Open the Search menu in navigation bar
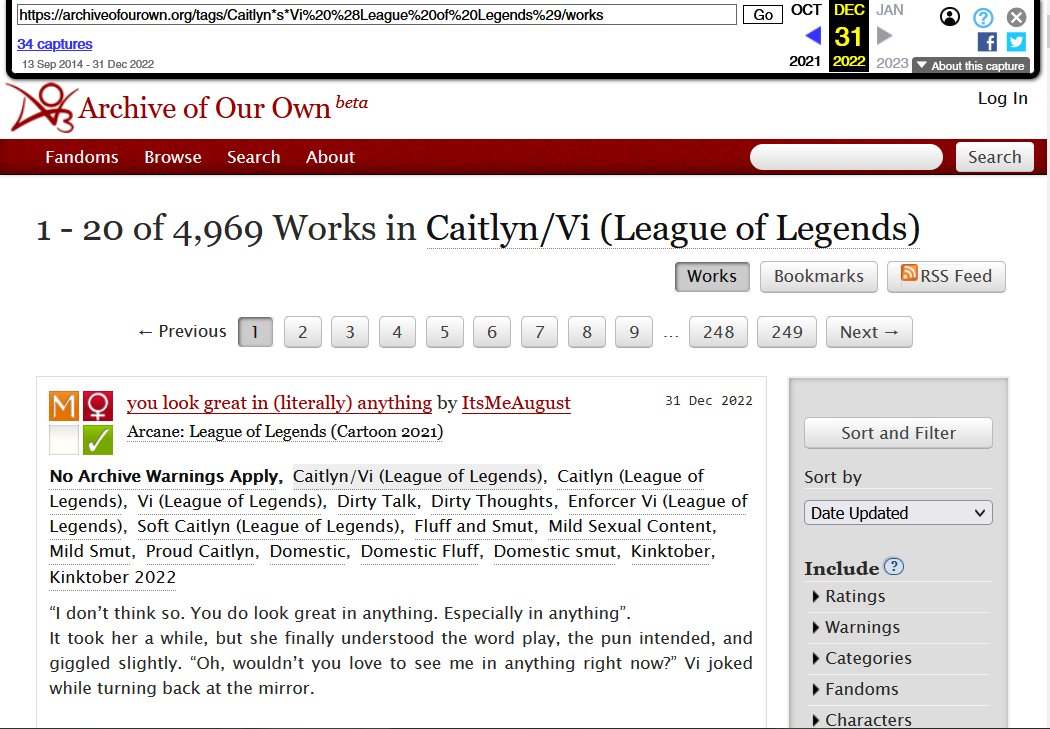1050x729 pixels. [x=253, y=157]
